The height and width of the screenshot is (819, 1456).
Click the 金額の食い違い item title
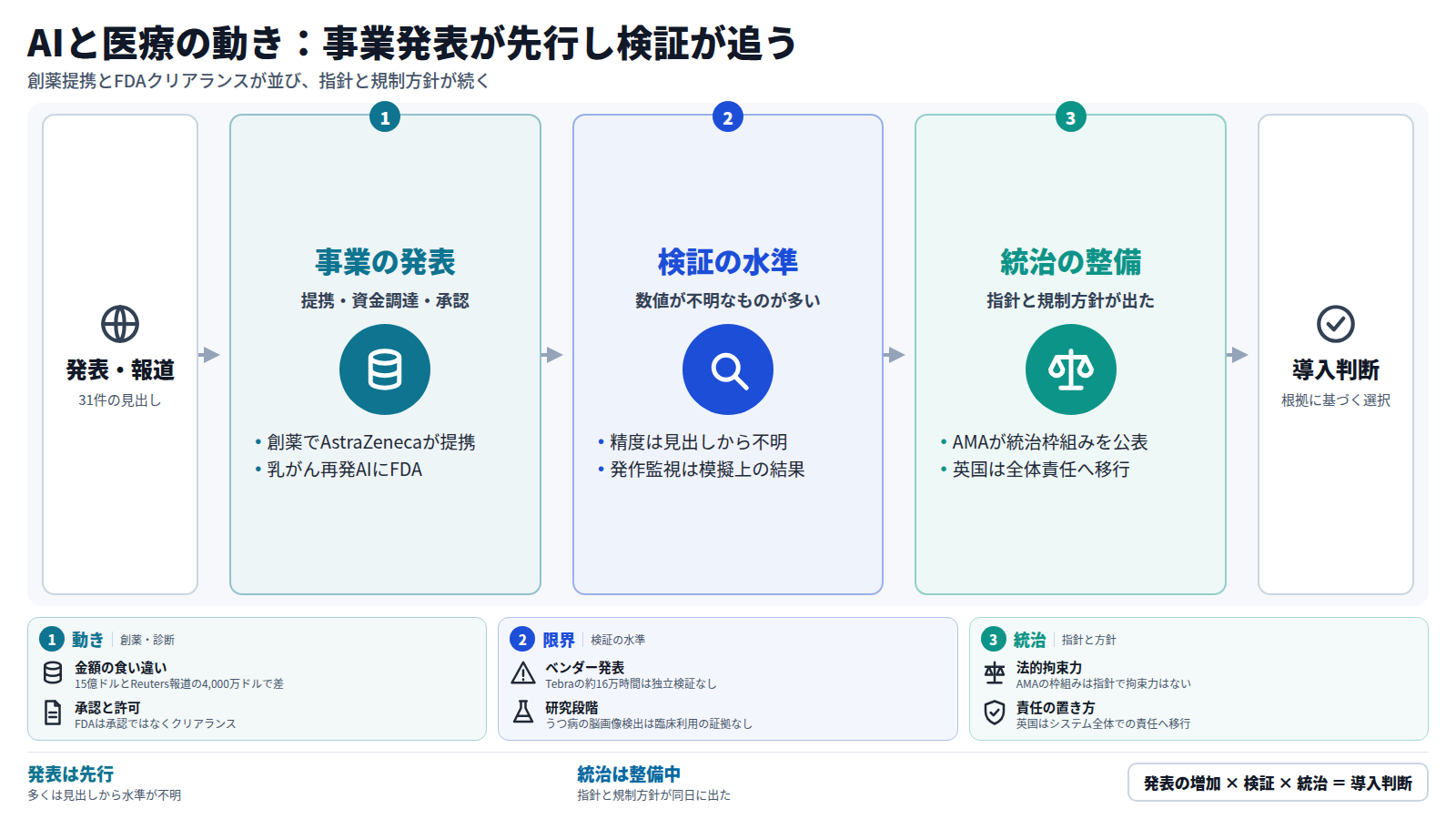pyautogui.click(x=121, y=668)
